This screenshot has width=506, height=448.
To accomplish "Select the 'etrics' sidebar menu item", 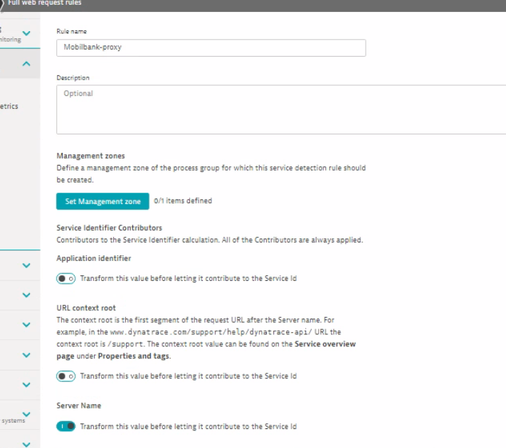I will pos(9,106).
